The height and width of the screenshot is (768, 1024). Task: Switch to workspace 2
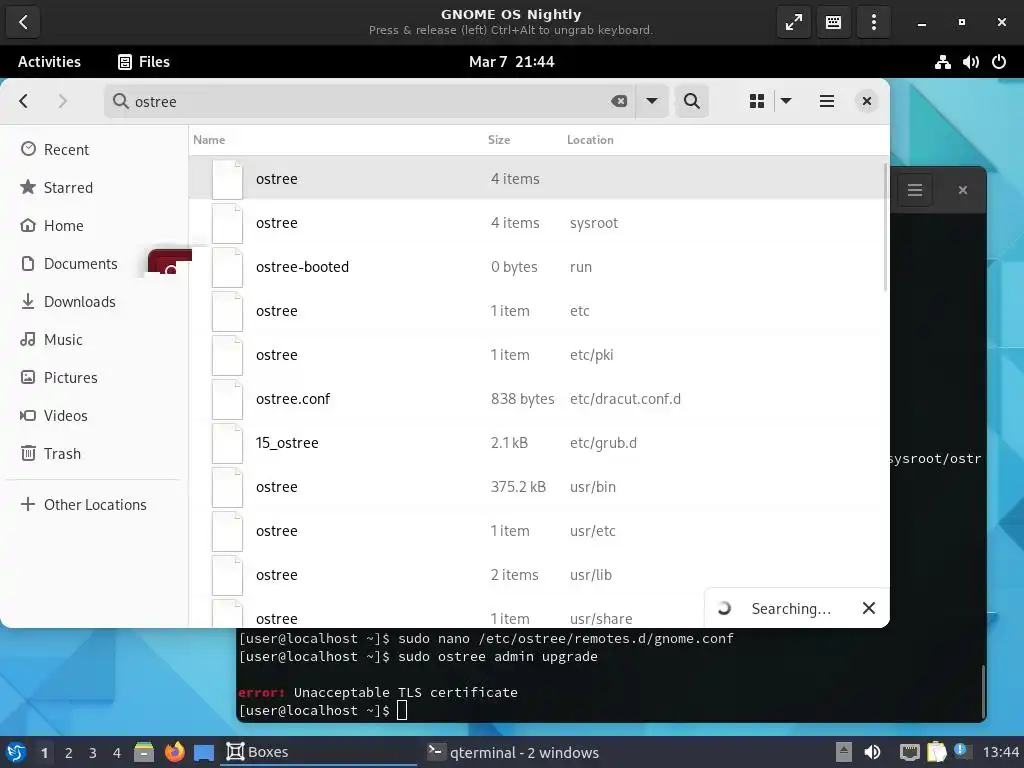click(x=69, y=752)
